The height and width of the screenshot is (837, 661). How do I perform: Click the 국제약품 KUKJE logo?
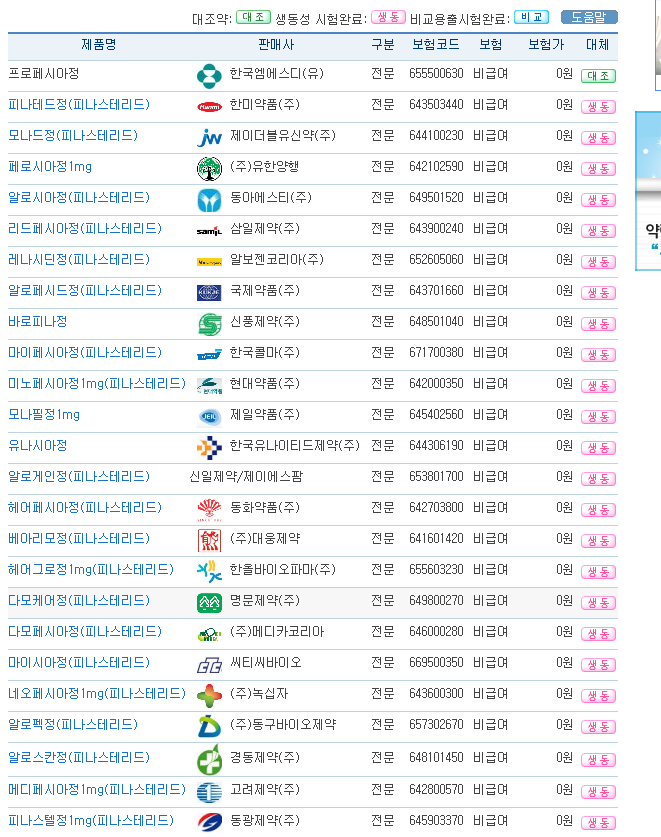(209, 293)
